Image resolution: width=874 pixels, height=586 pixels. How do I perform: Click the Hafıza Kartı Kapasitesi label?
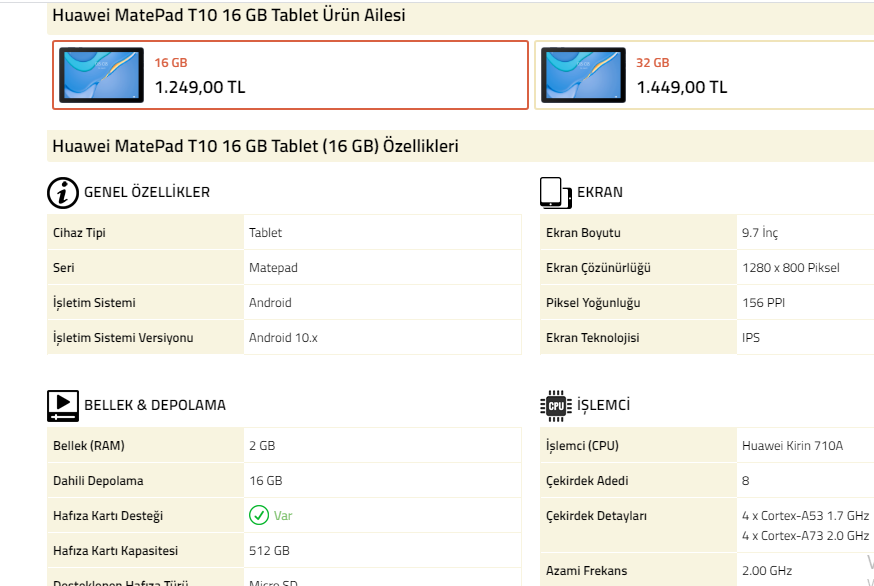[x=115, y=551]
